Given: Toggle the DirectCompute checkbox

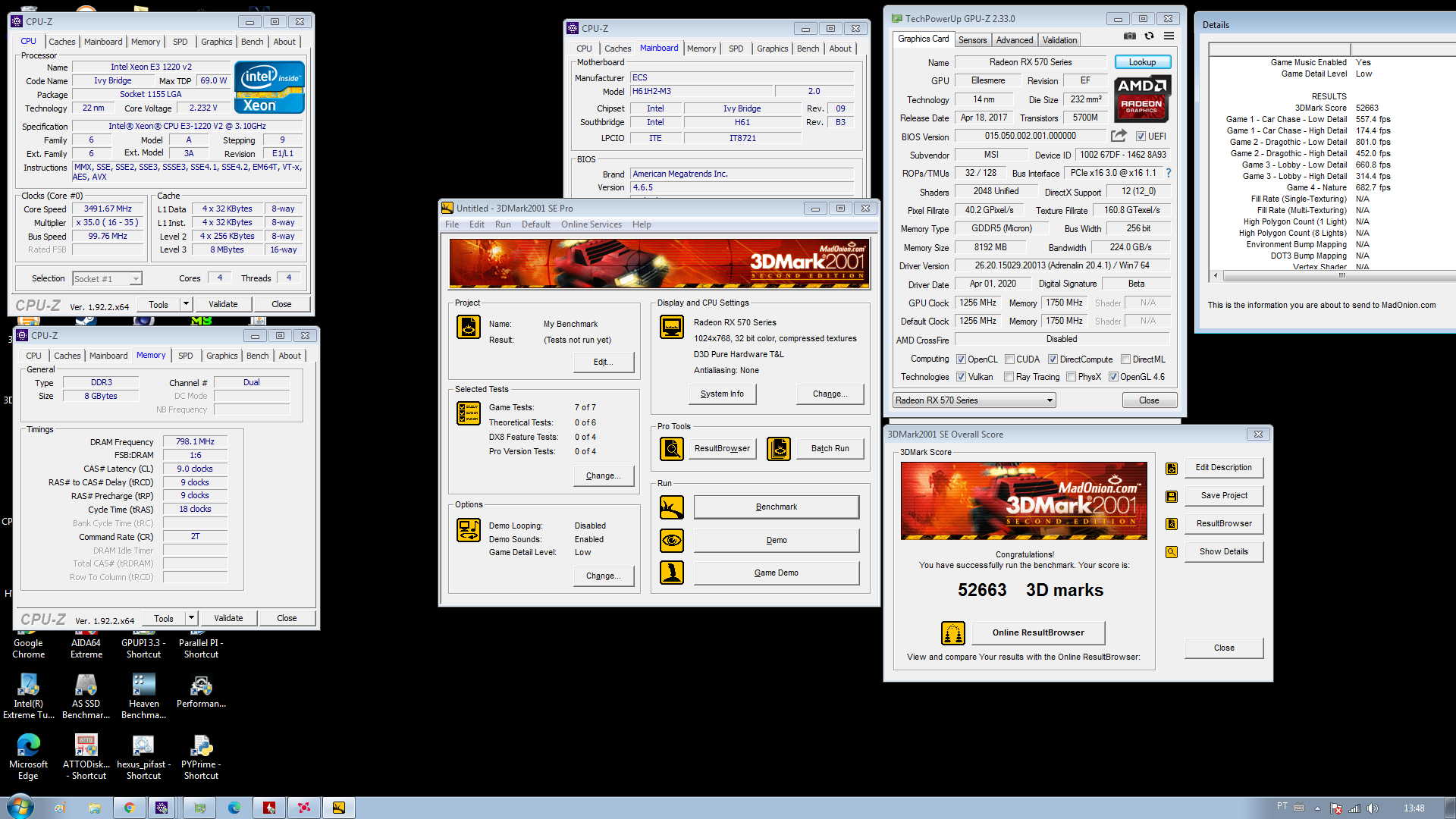Looking at the screenshot, I should (x=1053, y=359).
